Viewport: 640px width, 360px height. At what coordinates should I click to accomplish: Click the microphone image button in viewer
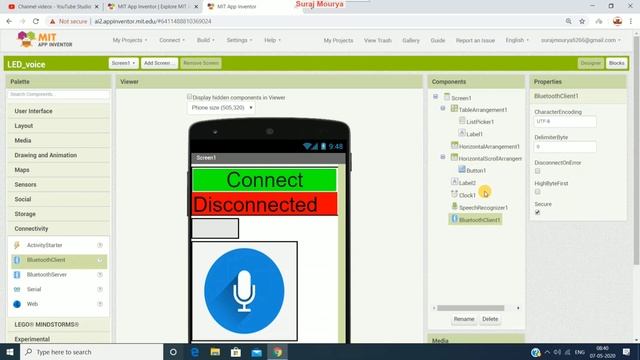click(x=244, y=291)
